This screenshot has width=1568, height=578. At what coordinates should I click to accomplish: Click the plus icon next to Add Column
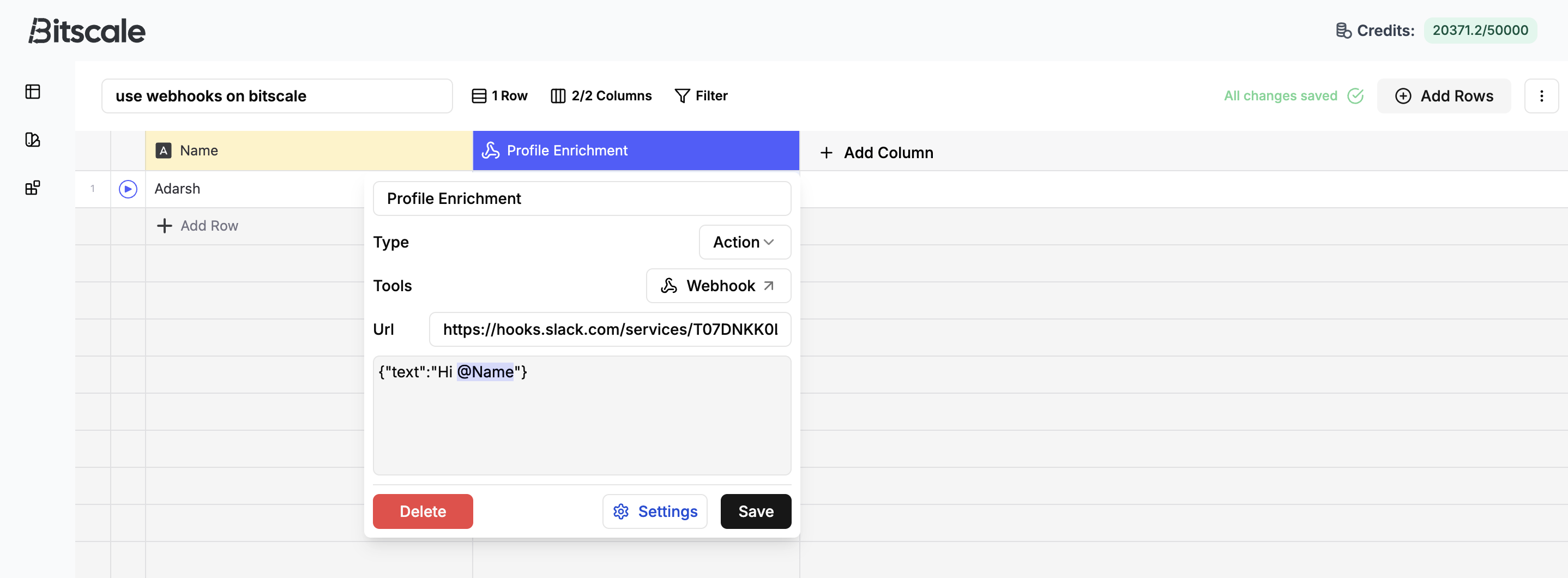pos(826,152)
